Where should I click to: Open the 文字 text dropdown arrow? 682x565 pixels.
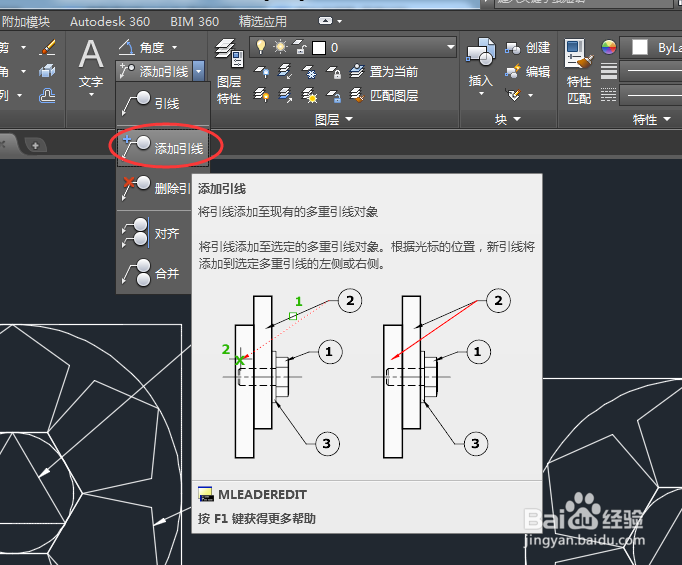(x=91, y=94)
